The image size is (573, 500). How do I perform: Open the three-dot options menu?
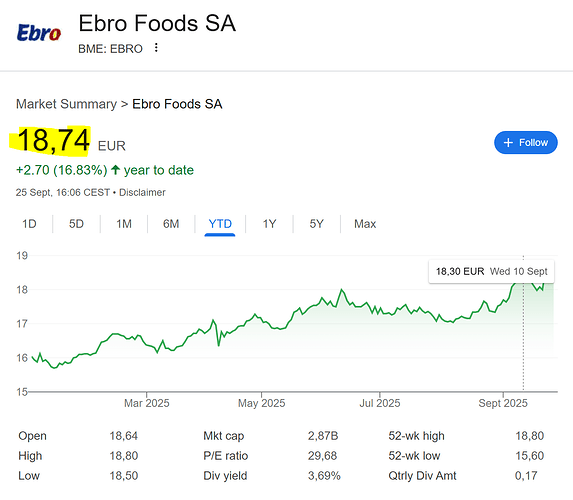pos(156,48)
